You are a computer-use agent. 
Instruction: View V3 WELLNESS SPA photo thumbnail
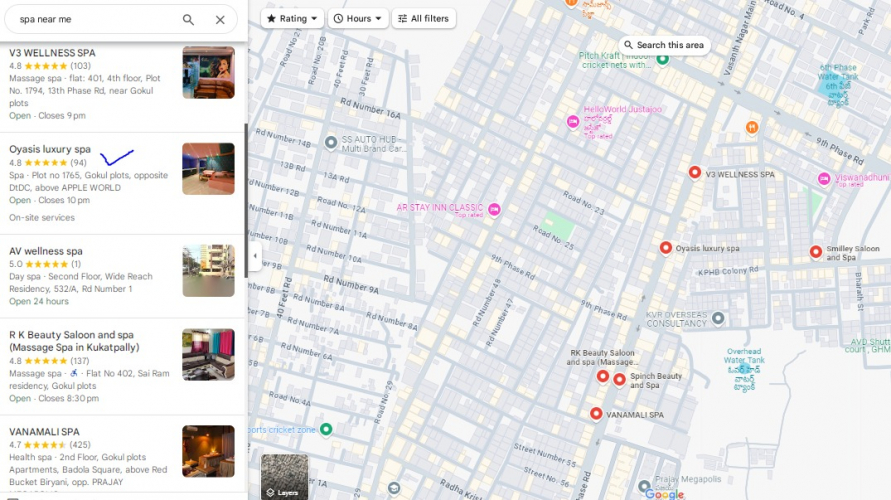coord(209,73)
